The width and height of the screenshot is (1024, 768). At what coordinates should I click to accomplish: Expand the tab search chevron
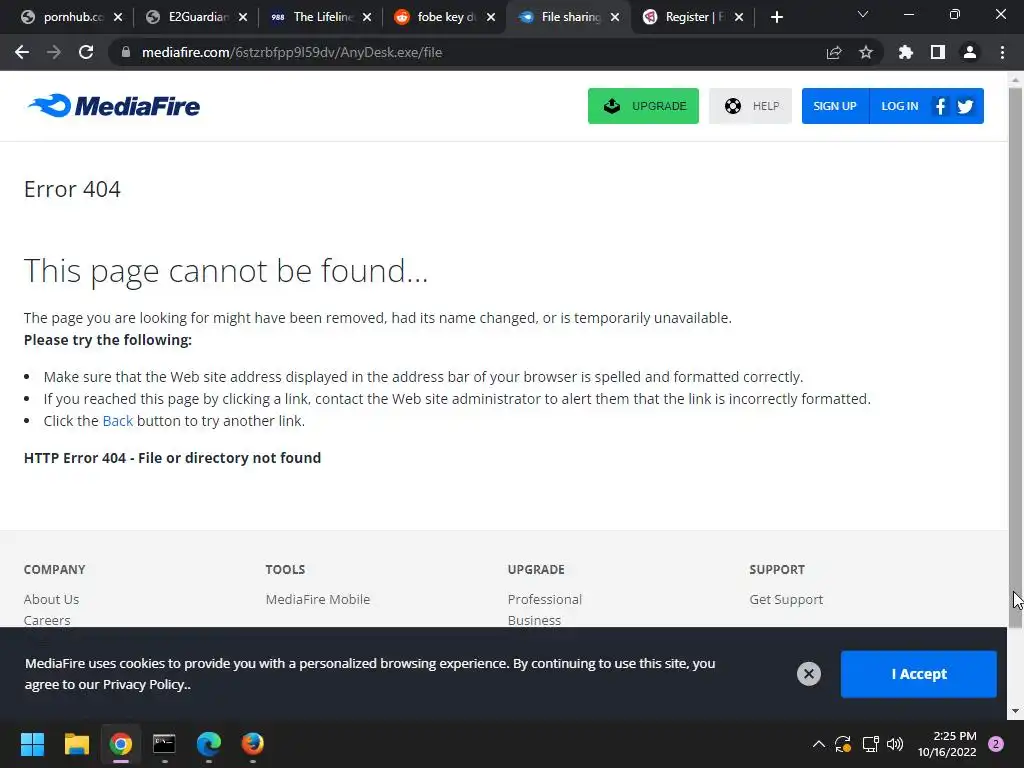click(x=863, y=14)
